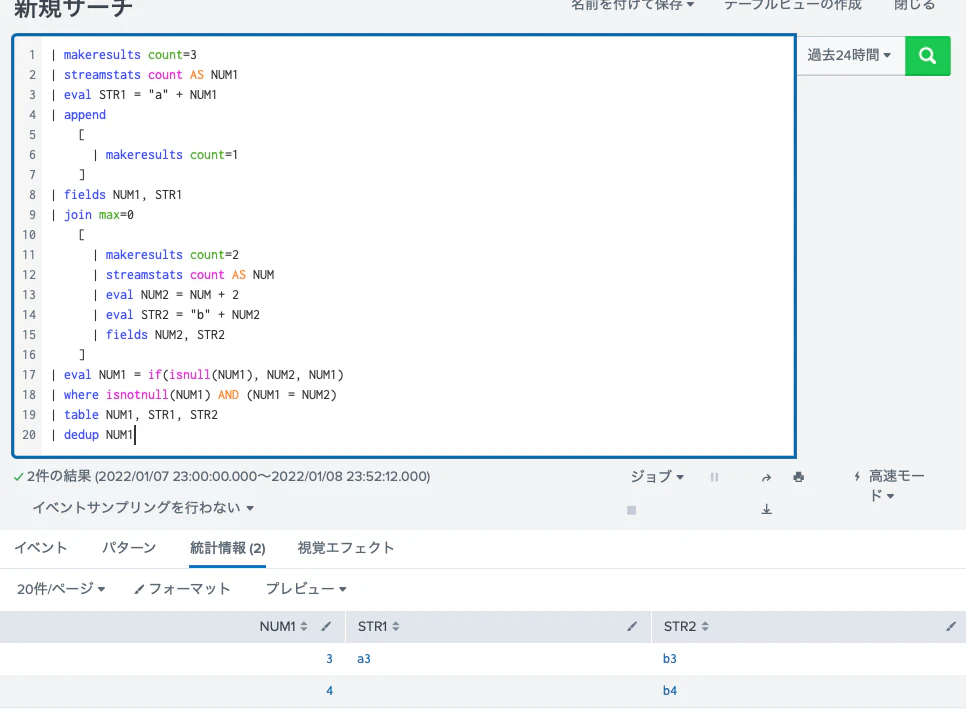Click the join max=0 line in editor
The width and height of the screenshot is (966, 718).
click(x=92, y=215)
